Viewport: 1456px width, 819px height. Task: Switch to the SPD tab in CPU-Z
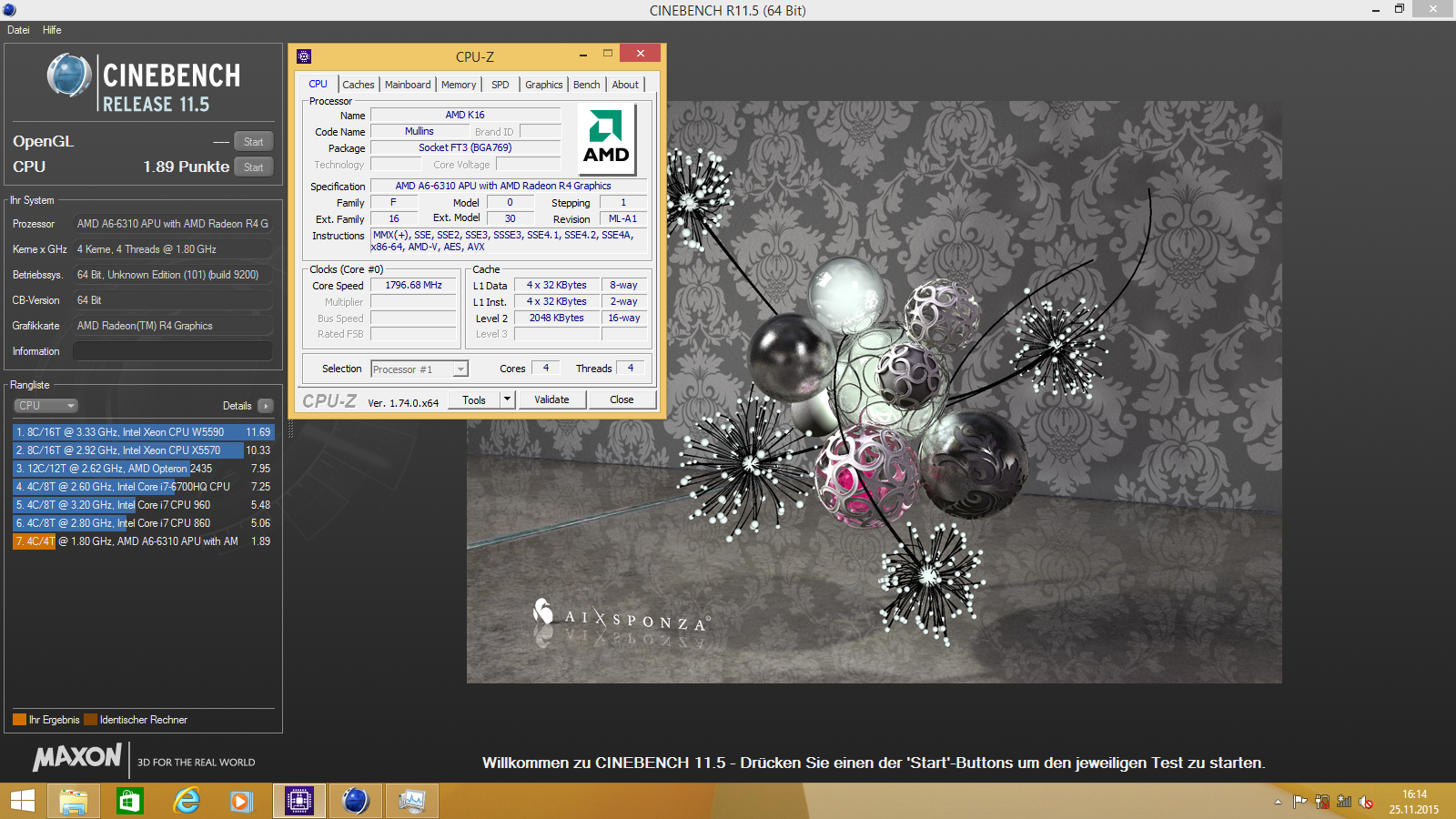(500, 85)
